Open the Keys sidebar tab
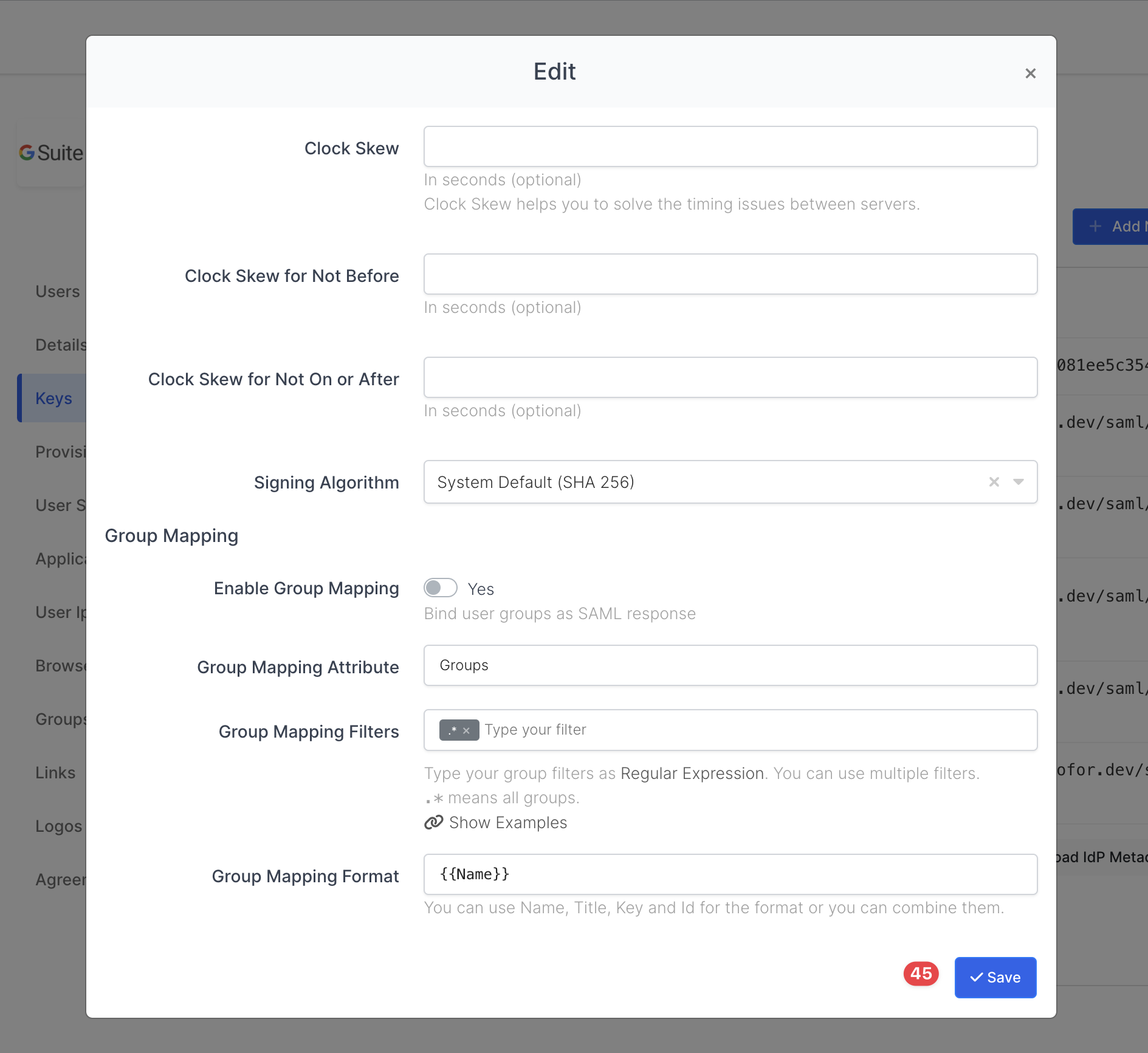Viewport: 1148px width, 1053px height. (53, 399)
